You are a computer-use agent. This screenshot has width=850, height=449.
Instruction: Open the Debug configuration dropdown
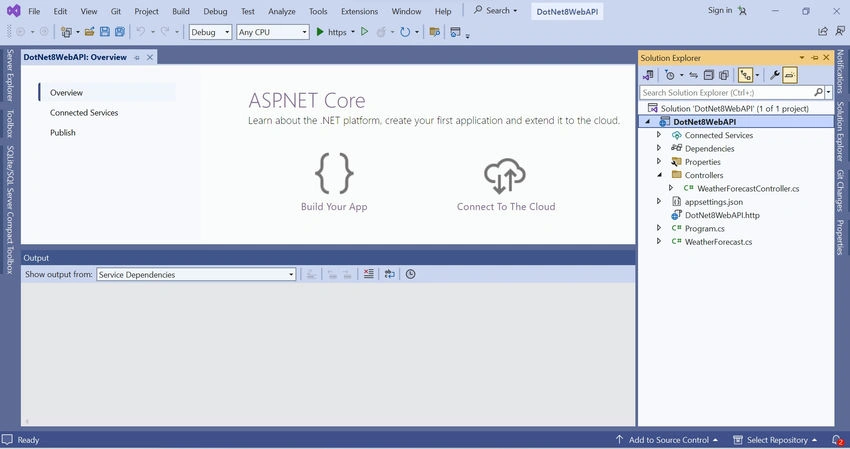(x=210, y=32)
